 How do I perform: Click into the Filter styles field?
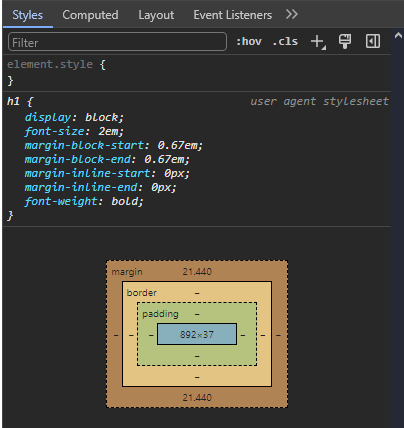pyautogui.click(x=117, y=42)
